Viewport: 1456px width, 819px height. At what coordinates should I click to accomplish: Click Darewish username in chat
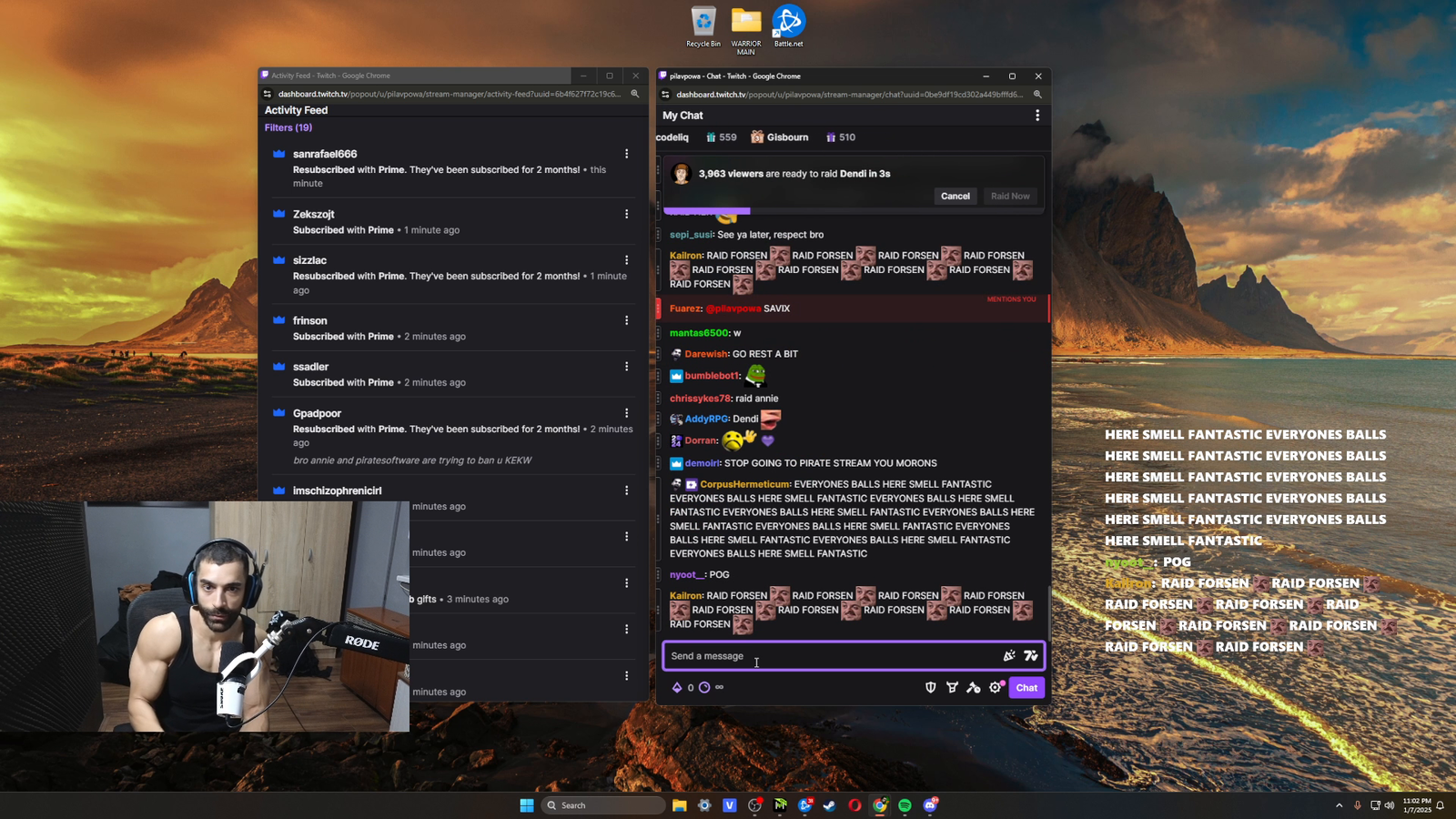coord(706,354)
